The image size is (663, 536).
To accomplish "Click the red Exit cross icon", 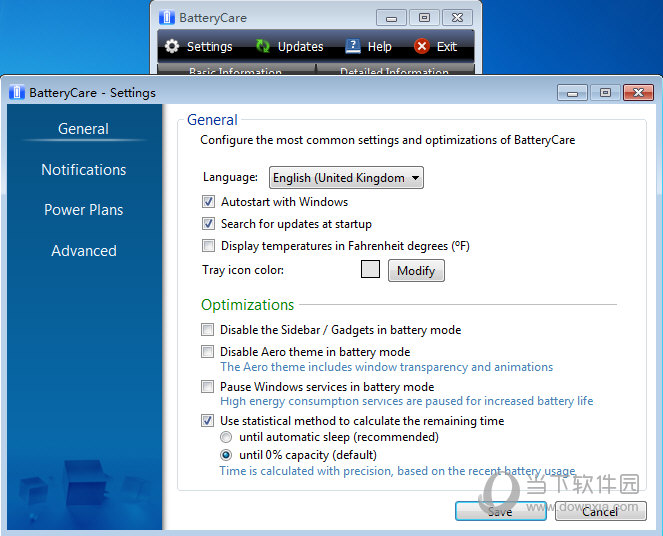I will (422, 46).
